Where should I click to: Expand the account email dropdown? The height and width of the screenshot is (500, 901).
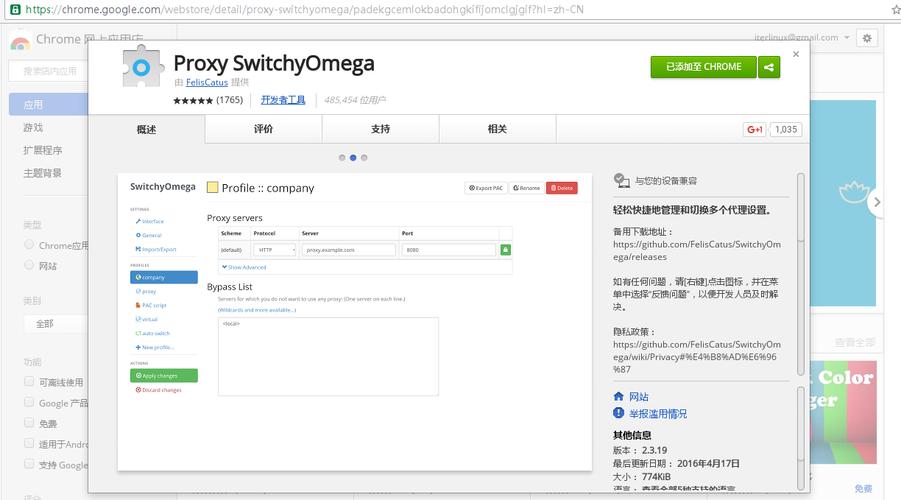(847, 38)
